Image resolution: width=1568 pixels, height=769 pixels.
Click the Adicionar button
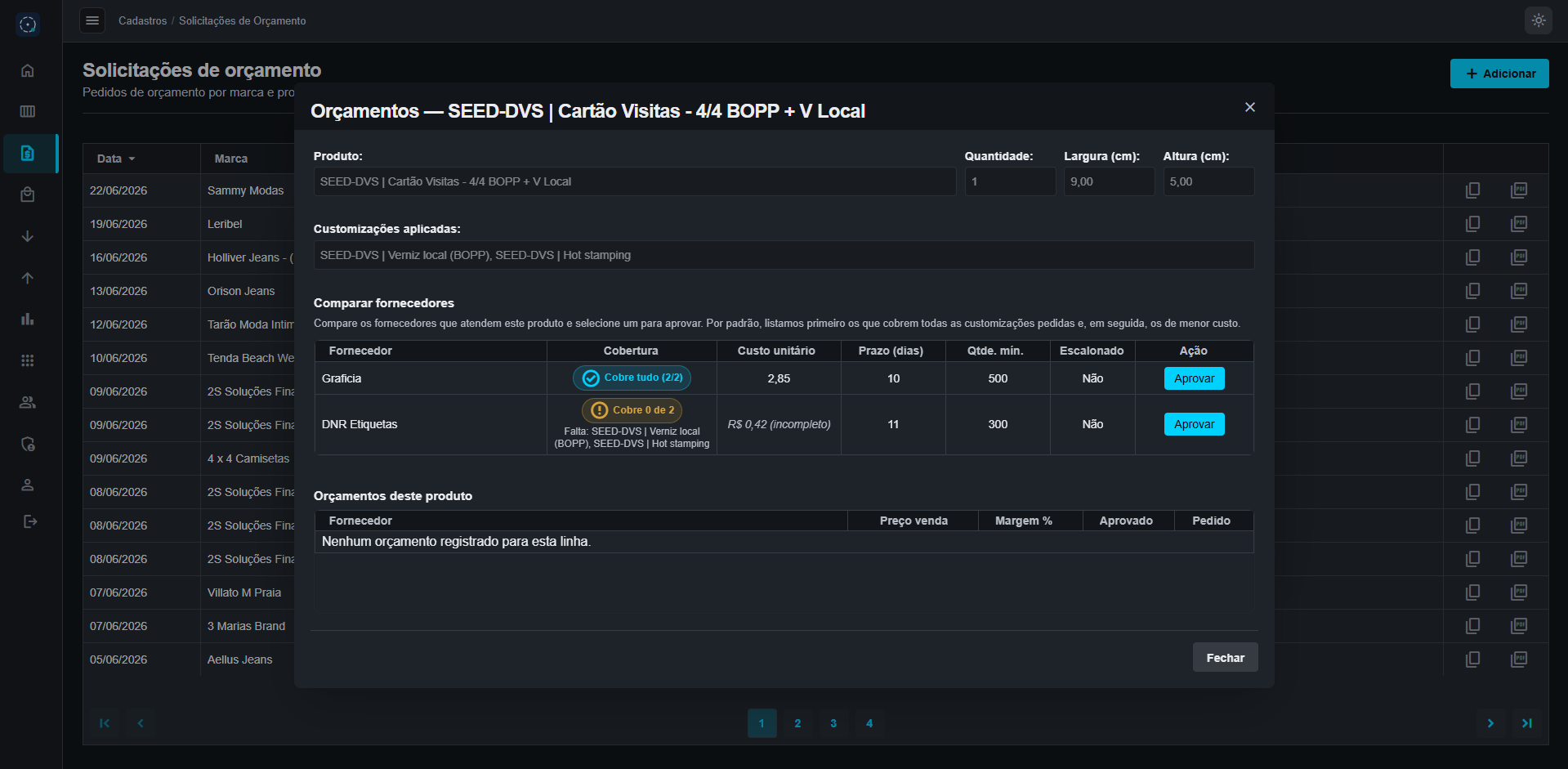coord(1499,74)
